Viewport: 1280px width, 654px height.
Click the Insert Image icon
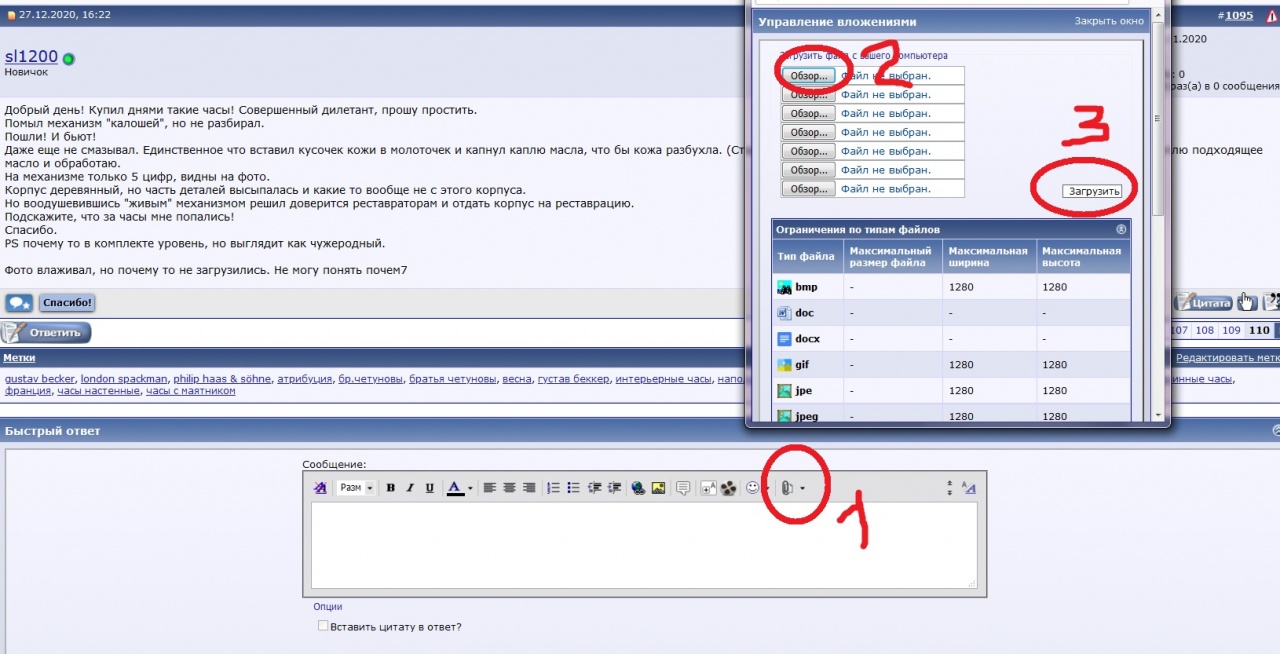click(658, 488)
